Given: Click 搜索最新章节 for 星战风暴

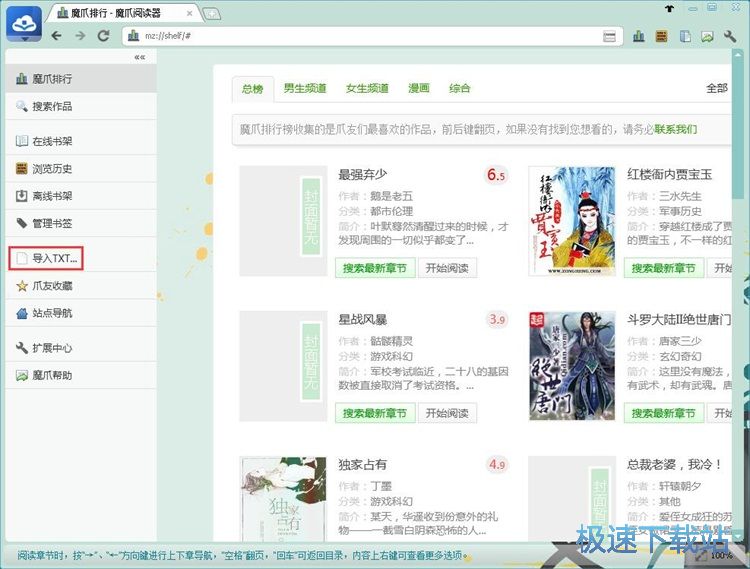Looking at the screenshot, I should 375,413.
